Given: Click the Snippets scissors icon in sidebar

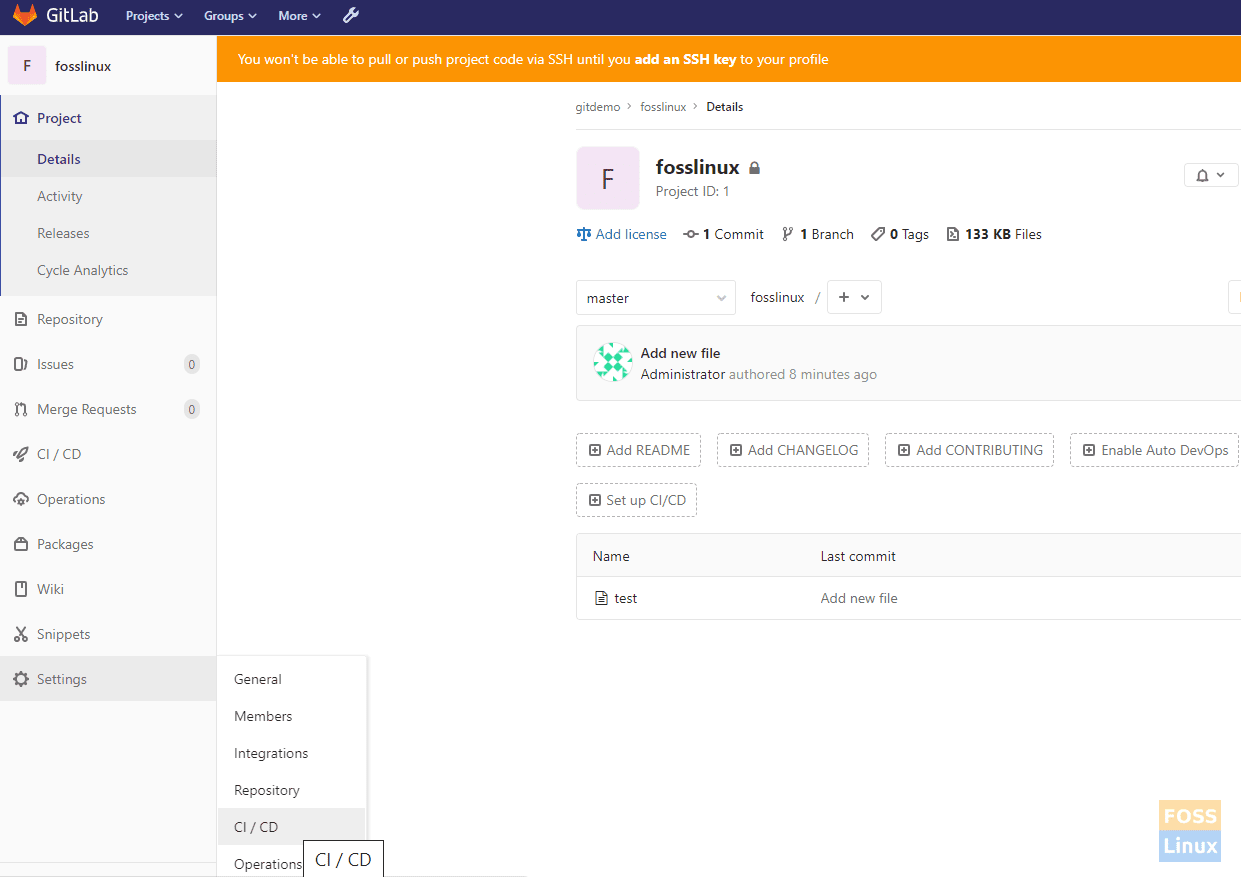Looking at the screenshot, I should [20, 634].
